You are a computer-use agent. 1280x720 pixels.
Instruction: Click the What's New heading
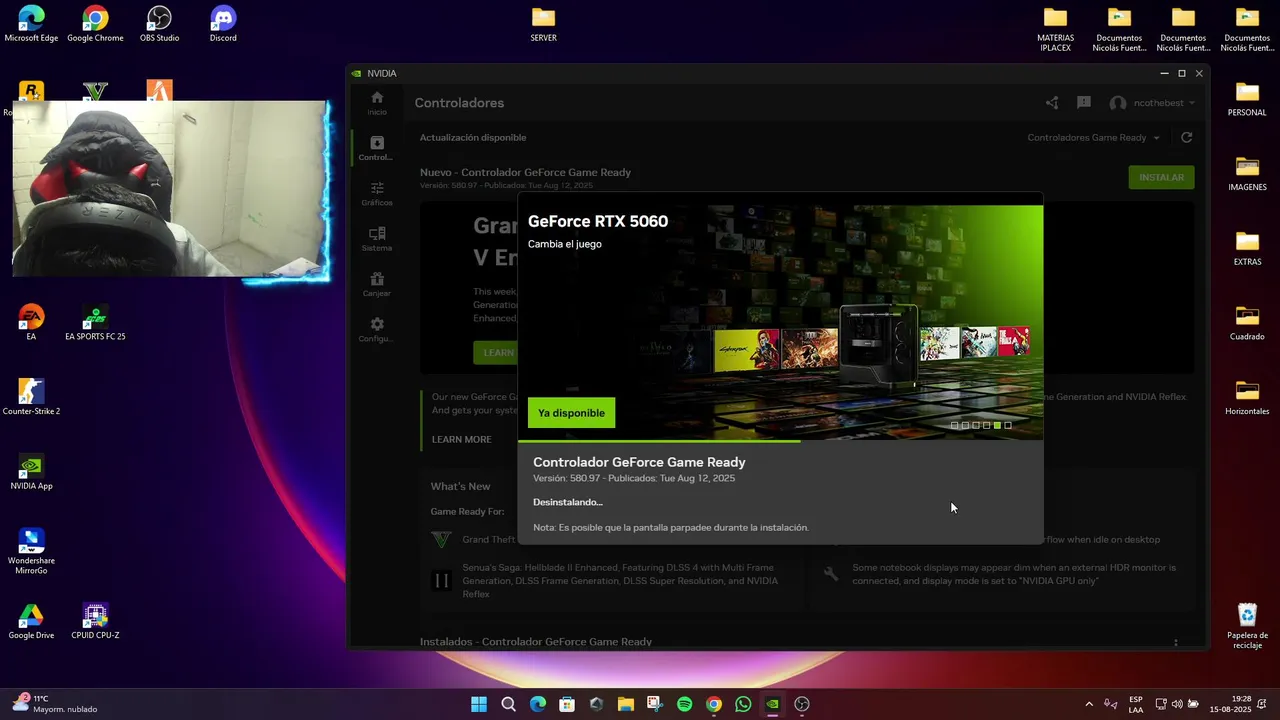[460, 487]
